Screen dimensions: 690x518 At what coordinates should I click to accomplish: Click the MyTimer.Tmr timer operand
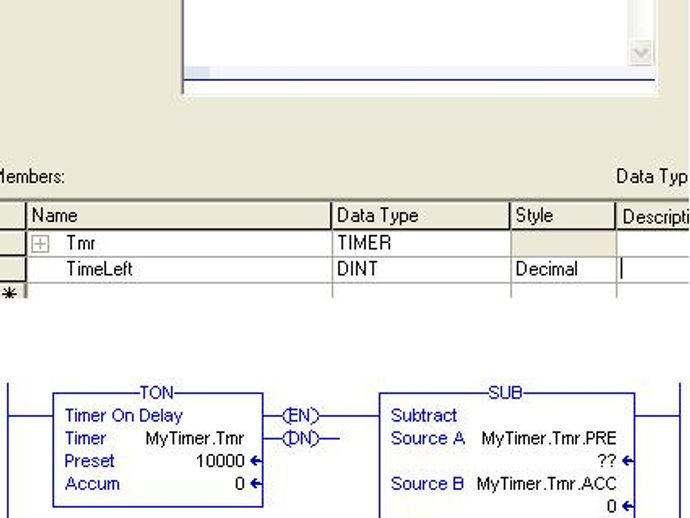[195, 438]
